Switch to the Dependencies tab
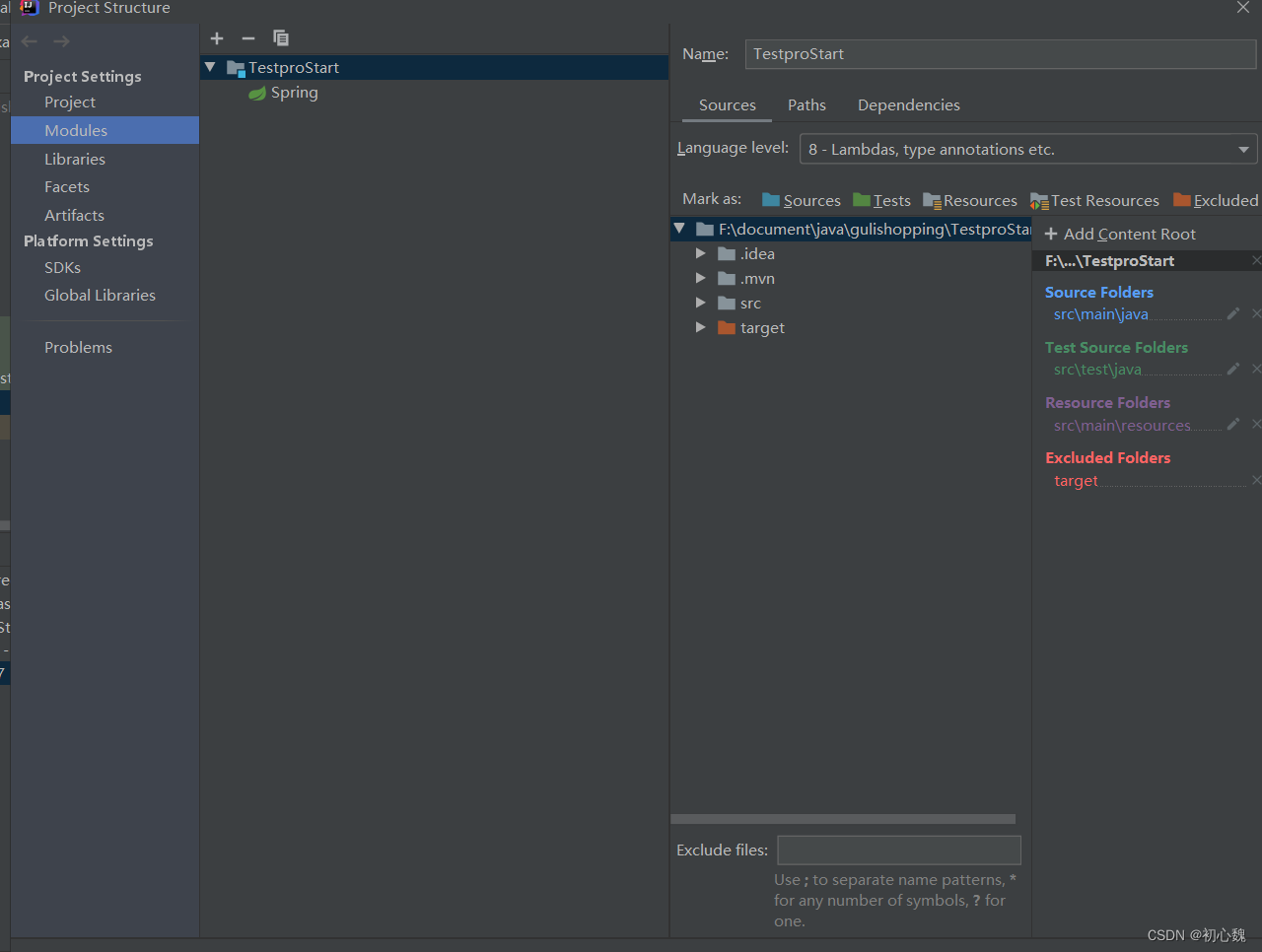This screenshot has width=1262, height=952. 909,105
